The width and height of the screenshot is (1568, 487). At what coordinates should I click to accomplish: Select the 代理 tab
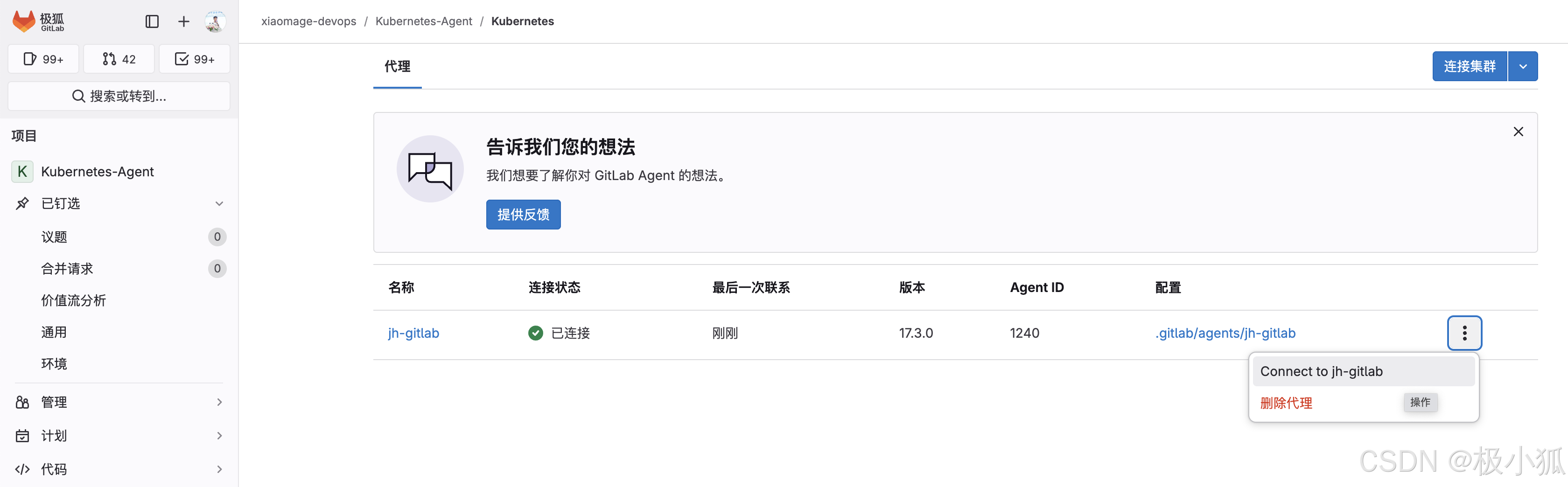398,66
